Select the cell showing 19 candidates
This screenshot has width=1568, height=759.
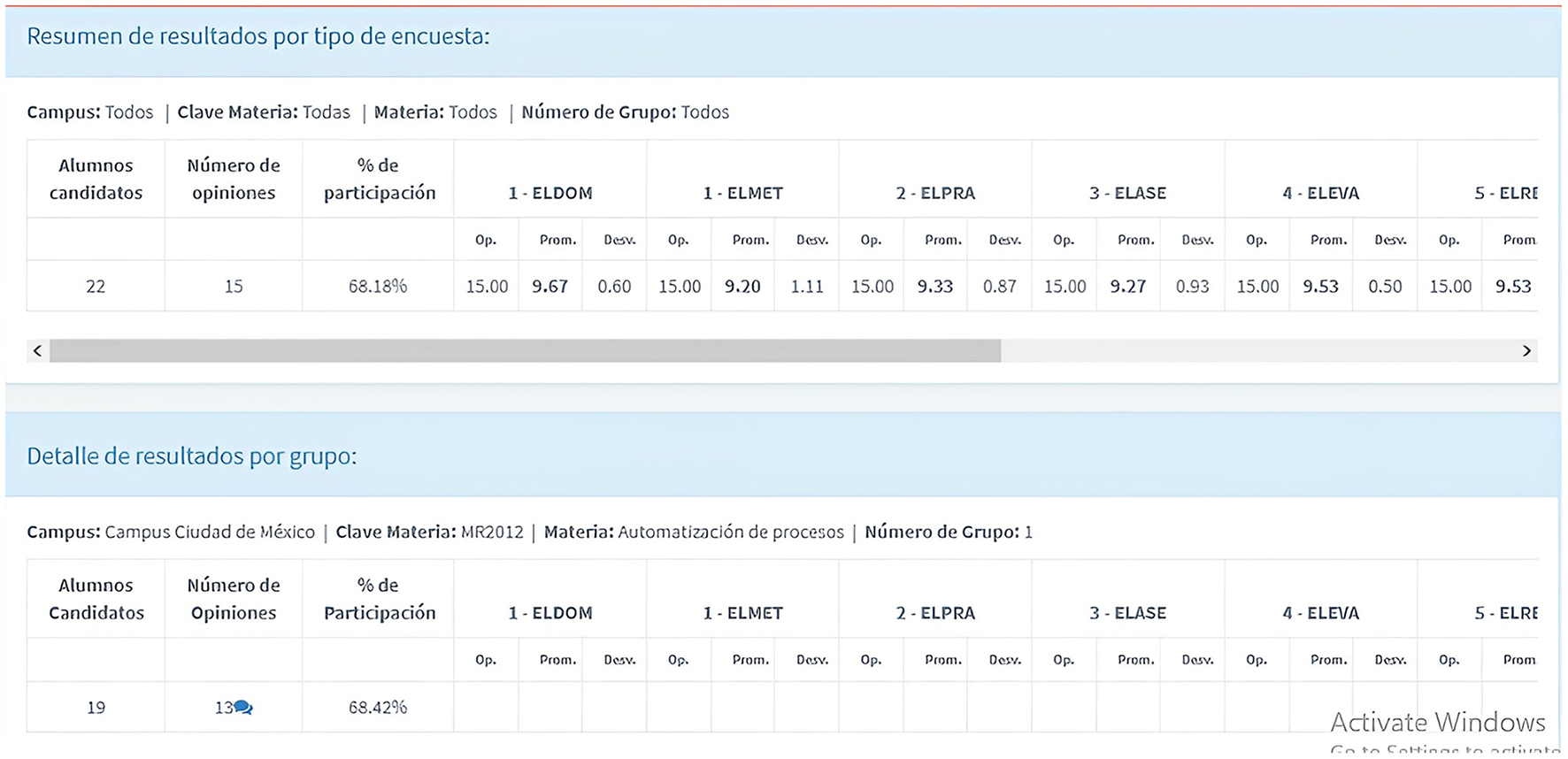96,708
